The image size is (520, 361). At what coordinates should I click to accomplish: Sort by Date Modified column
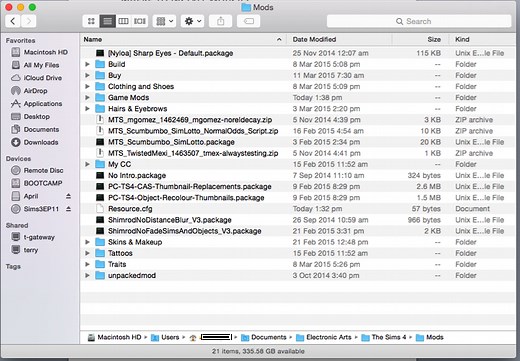click(x=340, y=39)
